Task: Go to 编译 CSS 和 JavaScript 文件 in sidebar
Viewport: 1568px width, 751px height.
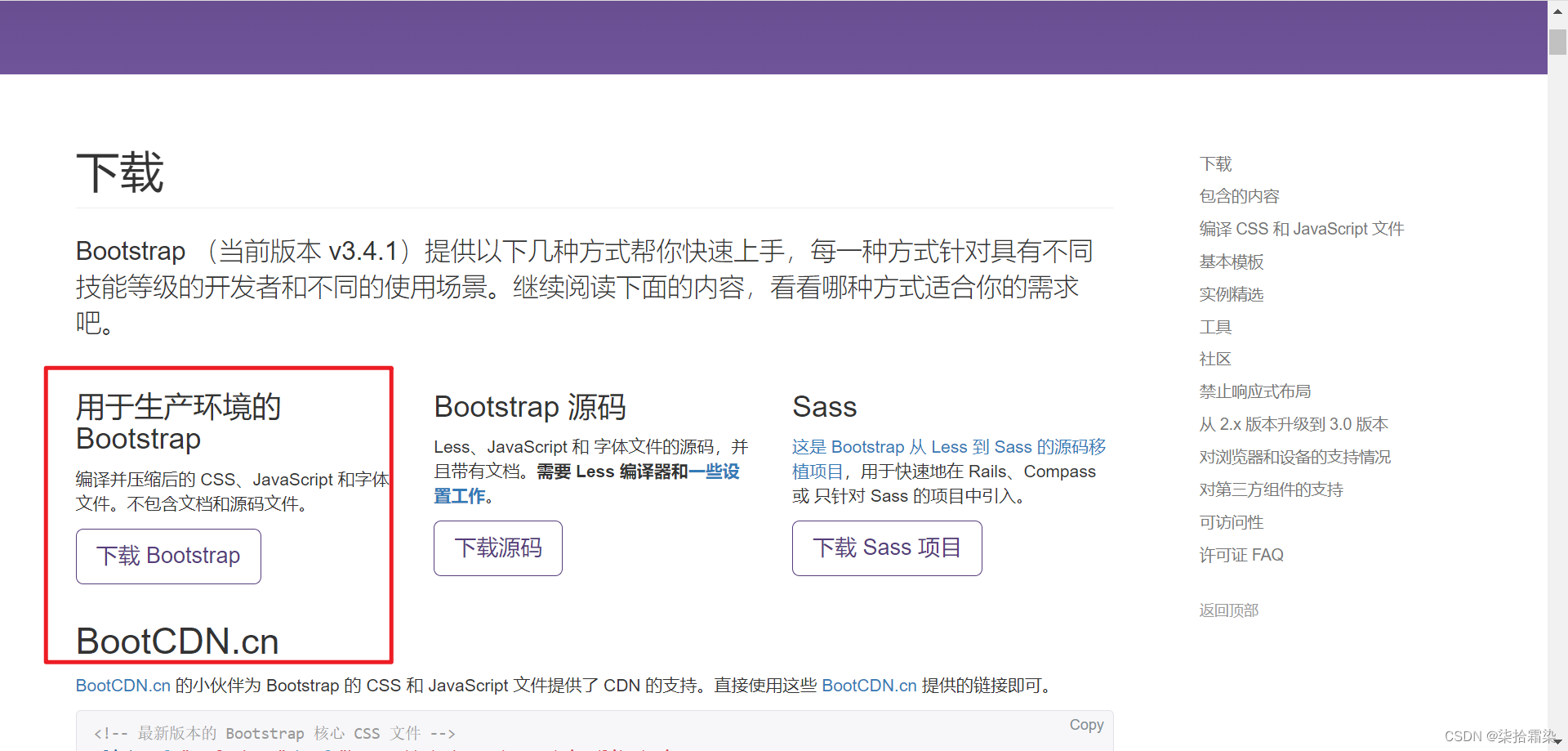Action: (1302, 229)
